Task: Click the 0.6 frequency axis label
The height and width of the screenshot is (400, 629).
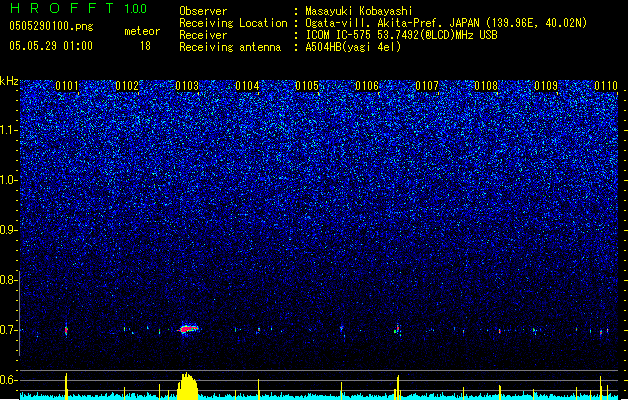Action: pos(9,380)
